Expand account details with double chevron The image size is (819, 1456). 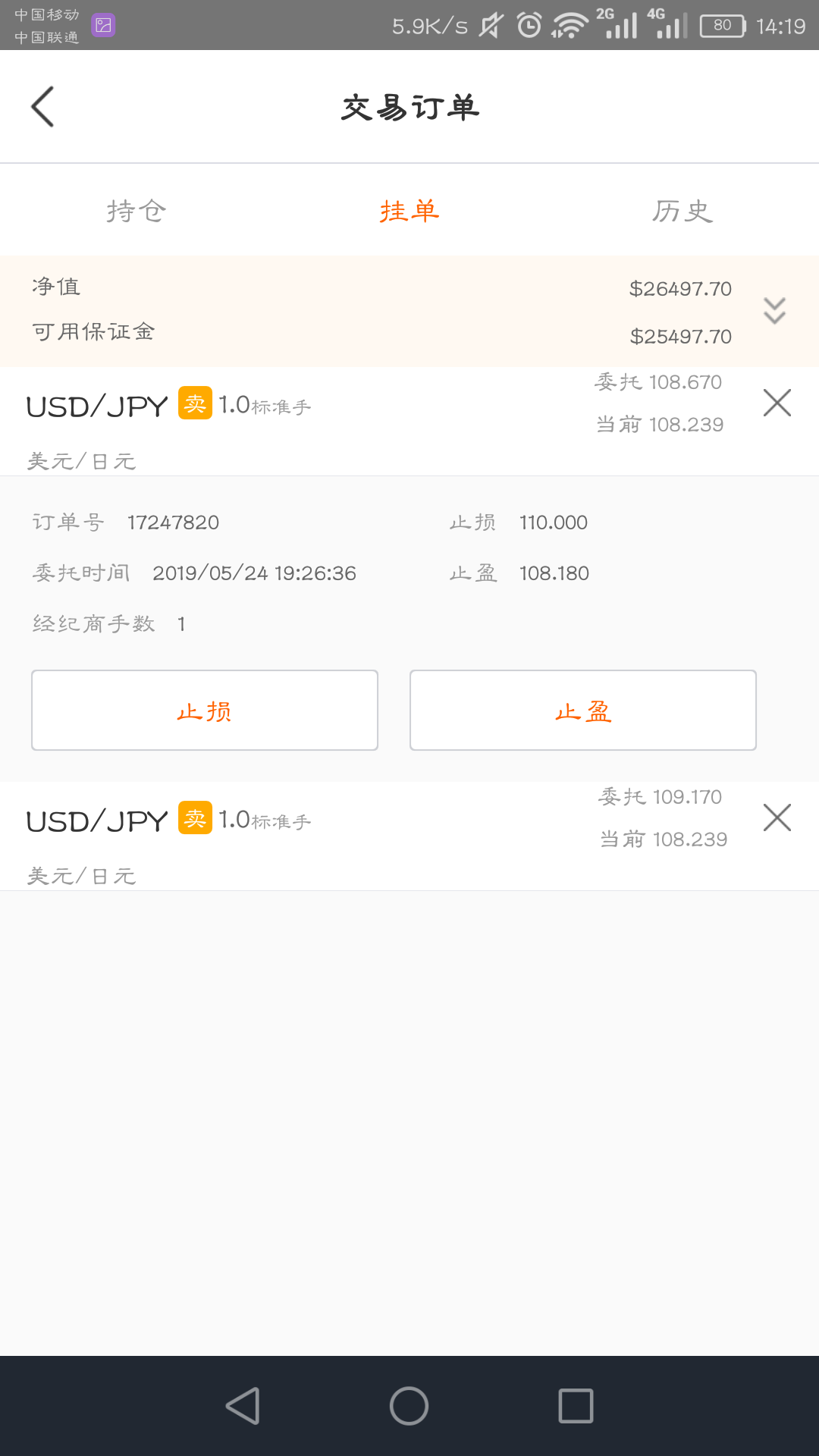pos(774,311)
